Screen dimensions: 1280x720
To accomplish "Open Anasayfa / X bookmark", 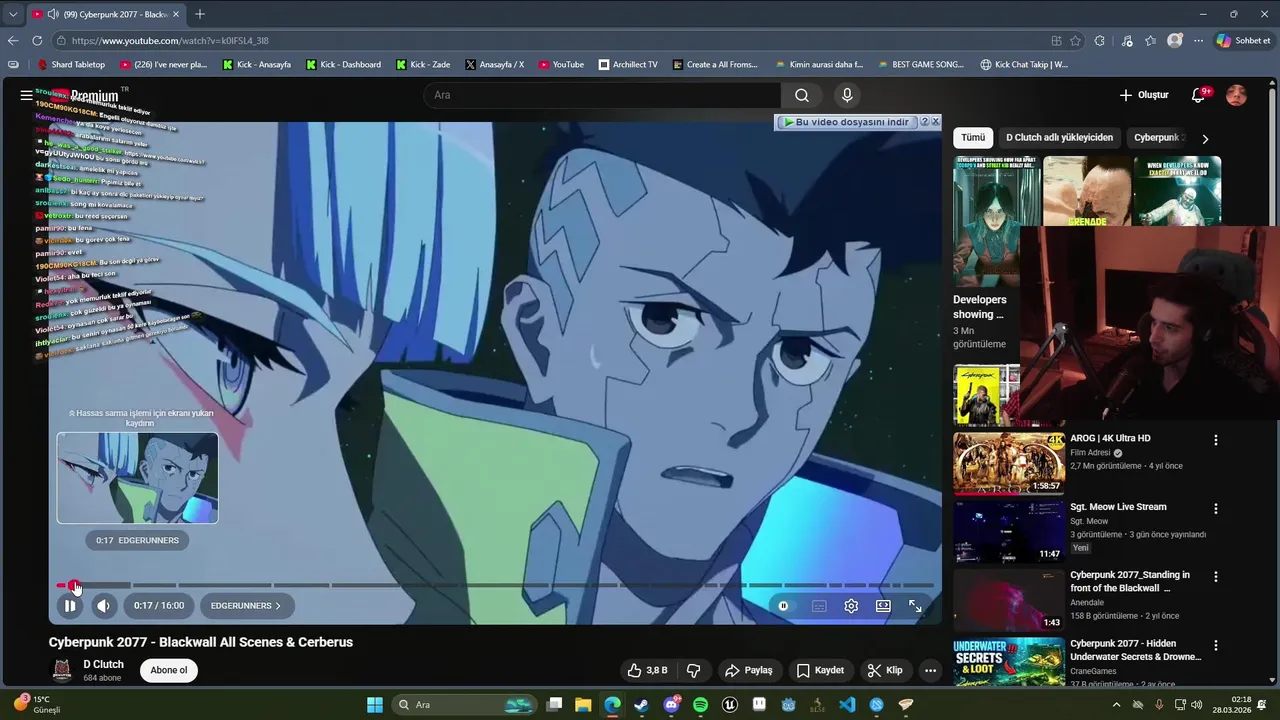I will point(494,65).
